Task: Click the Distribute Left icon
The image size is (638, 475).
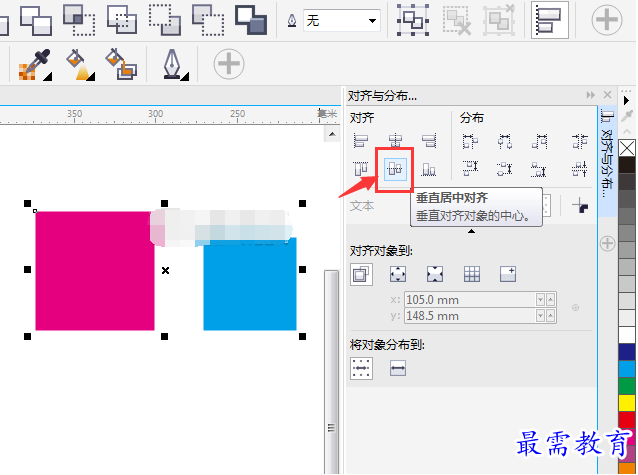Action: 470,141
